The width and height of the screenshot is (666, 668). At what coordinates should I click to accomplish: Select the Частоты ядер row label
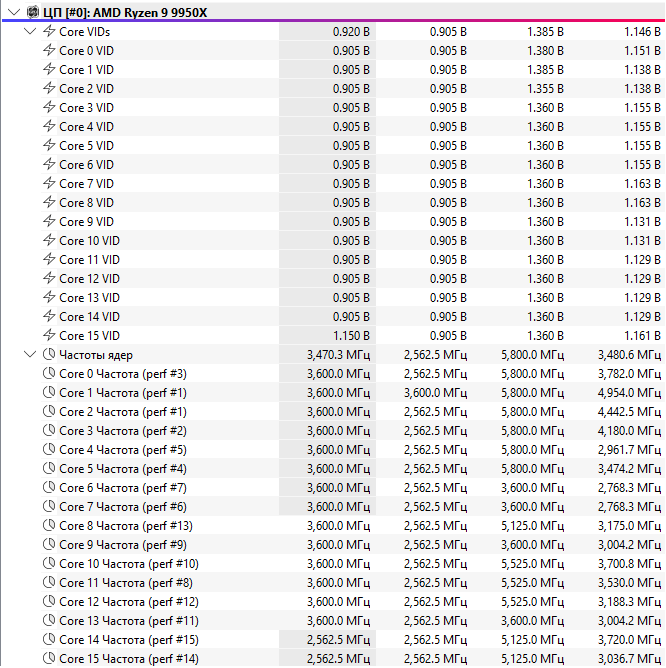pyautogui.click(x=96, y=355)
